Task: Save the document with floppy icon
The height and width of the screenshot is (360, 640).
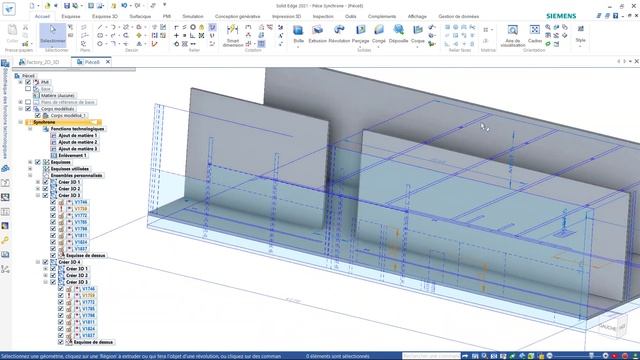Action: click(67, 6)
